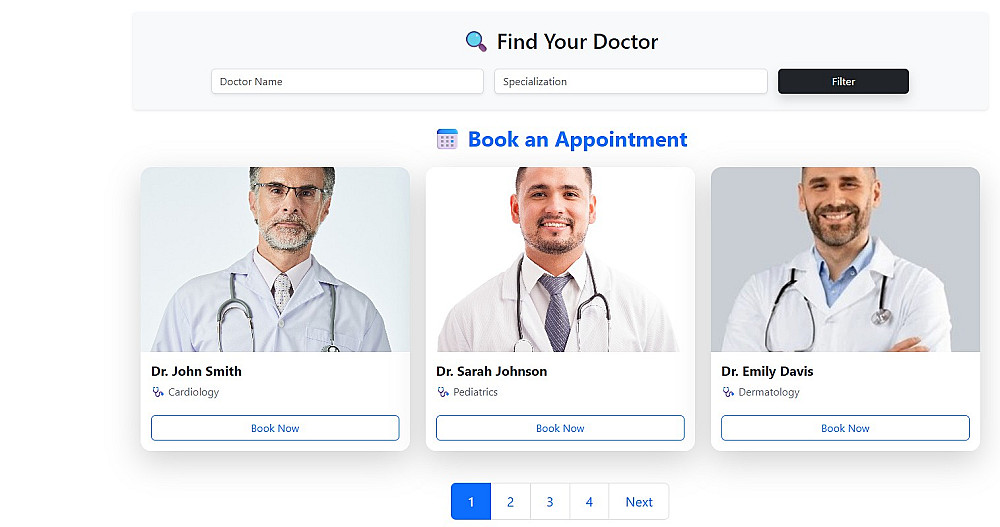Focus the Doctor Name input field
This screenshot has height=527, width=1000.
click(x=347, y=82)
